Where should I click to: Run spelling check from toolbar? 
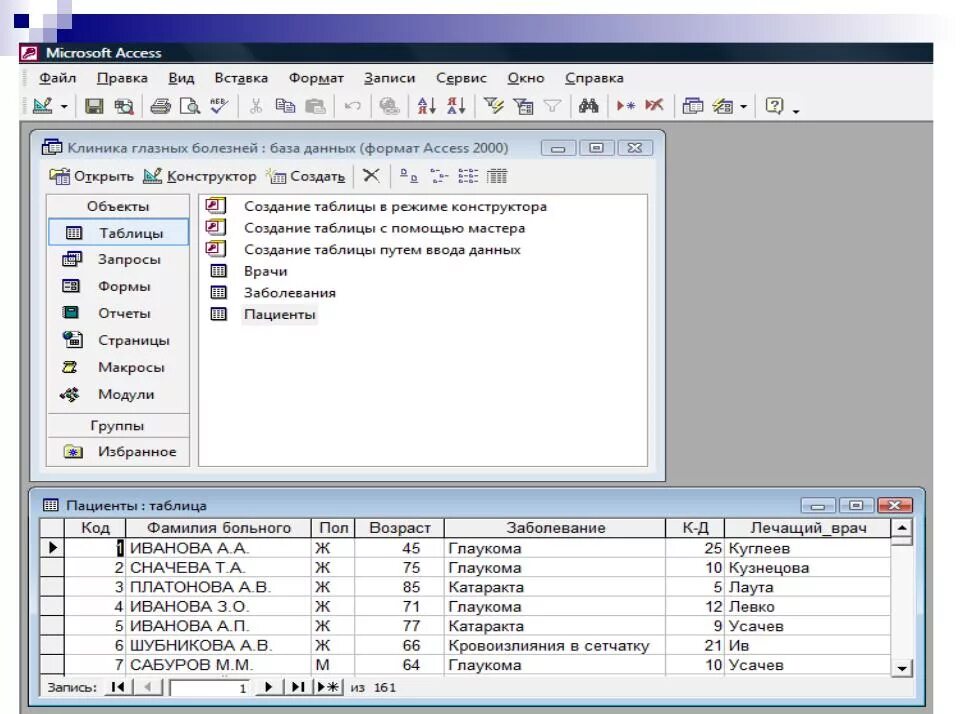pos(219,106)
